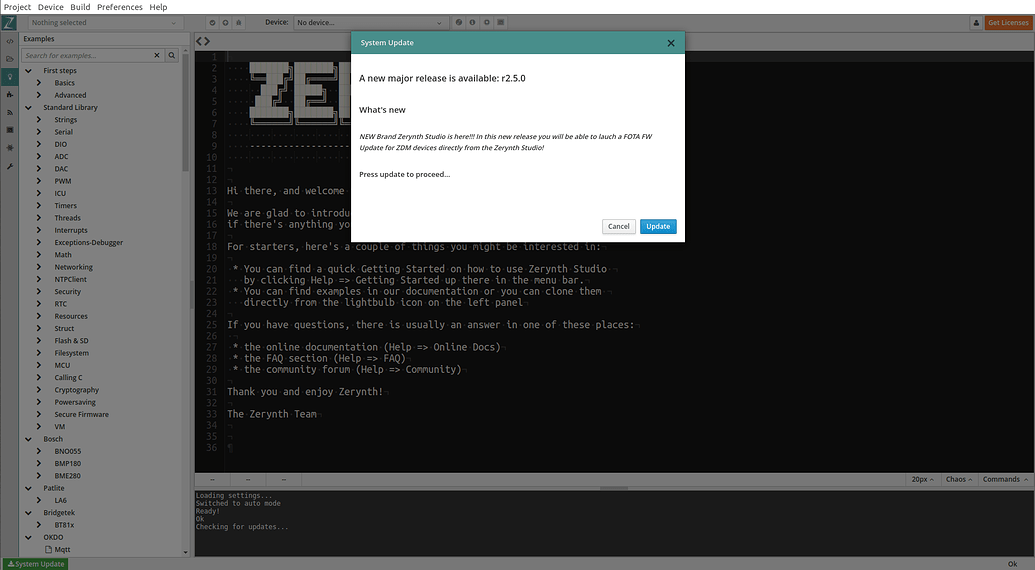Viewport: 1035px width, 570px height.
Task: Open the code projects sidebar icon
Action: 9,41
